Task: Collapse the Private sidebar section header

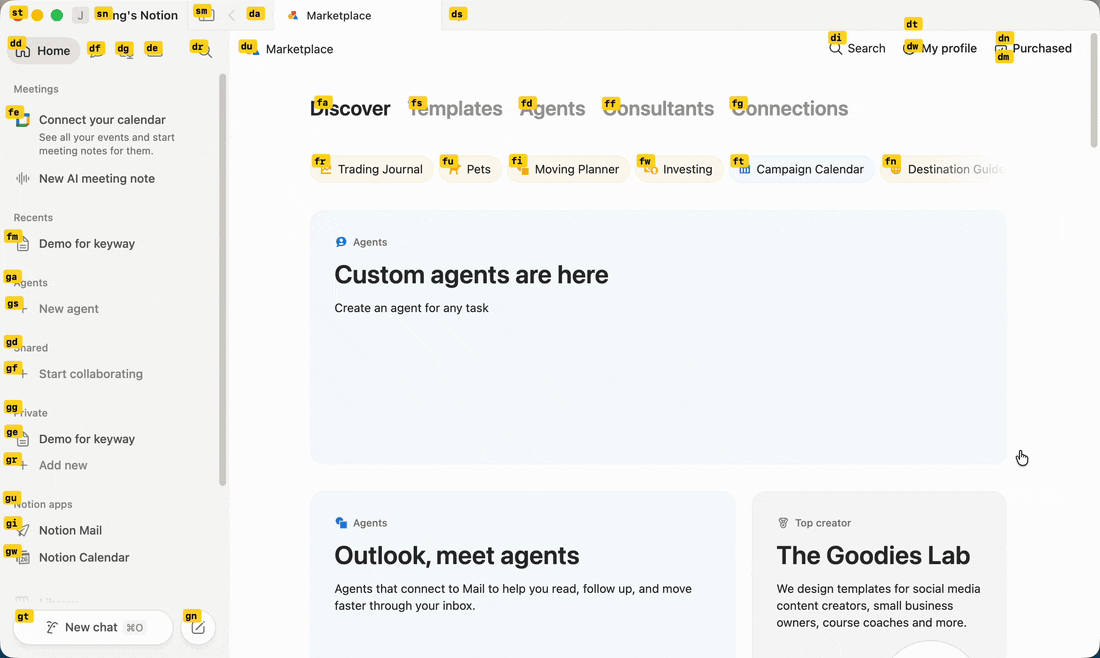Action: tap(31, 413)
